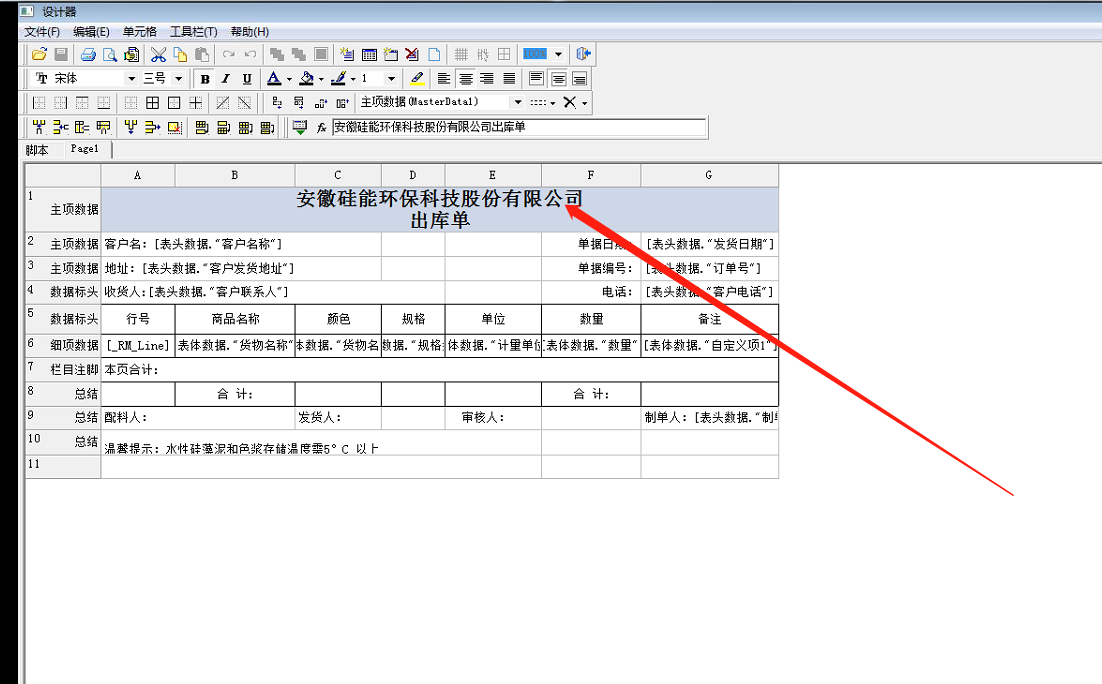Select row 1 header labeled 主项数据

(63, 209)
